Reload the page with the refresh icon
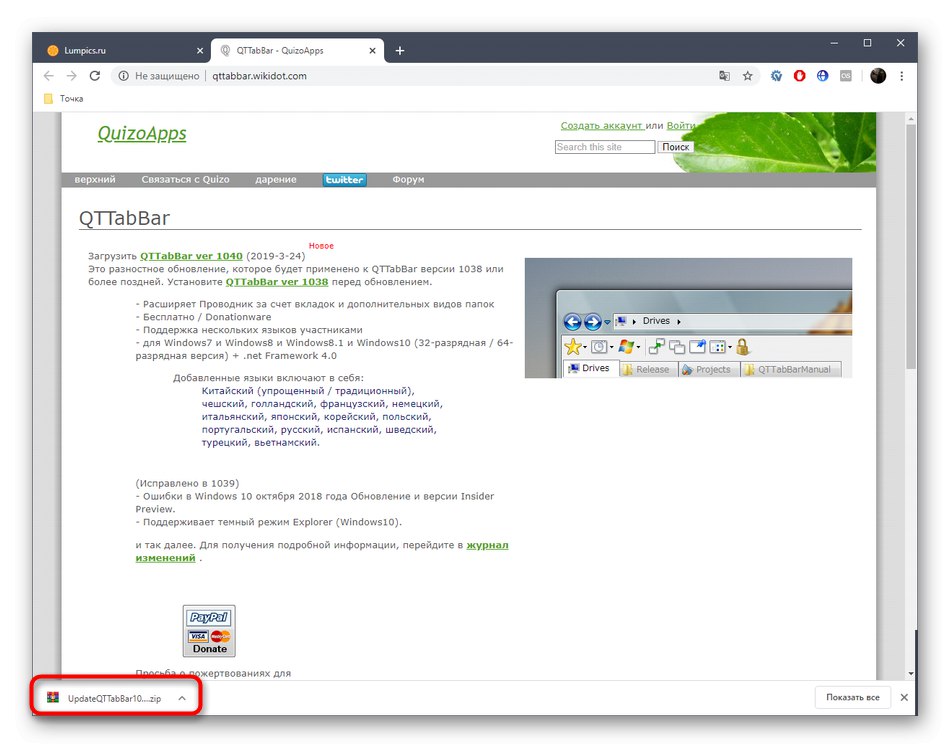Screen dimensions: 950x748 point(95,76)
